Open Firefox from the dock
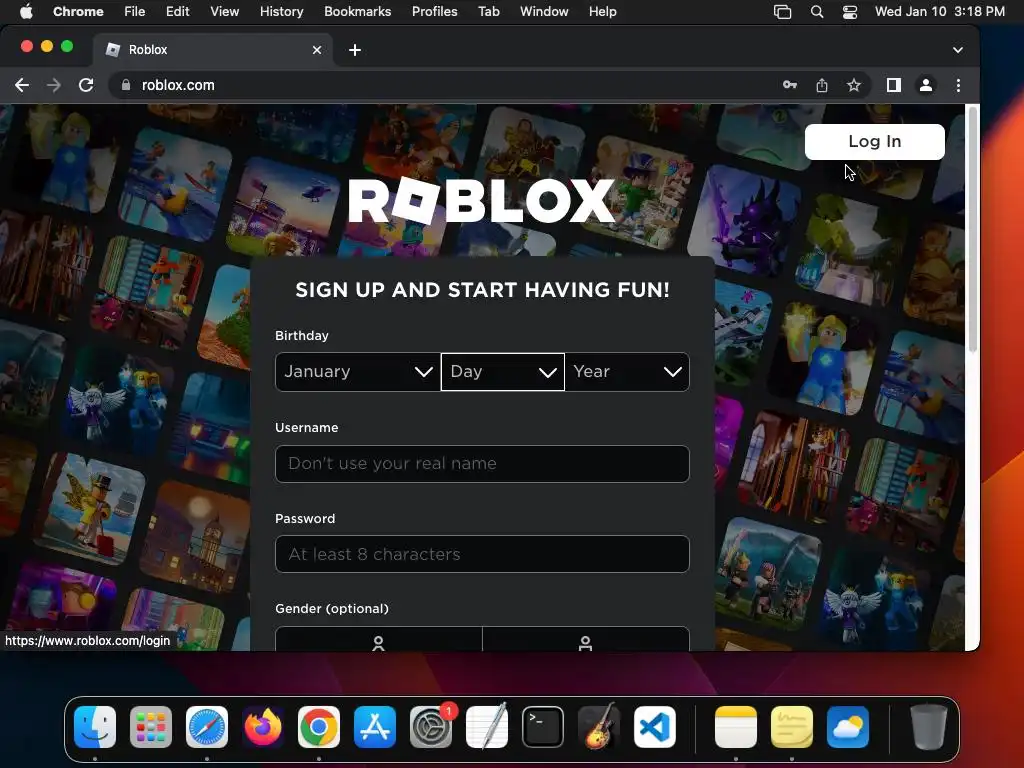This screenshot has height=768, width=1024. [x=263, y=727]
